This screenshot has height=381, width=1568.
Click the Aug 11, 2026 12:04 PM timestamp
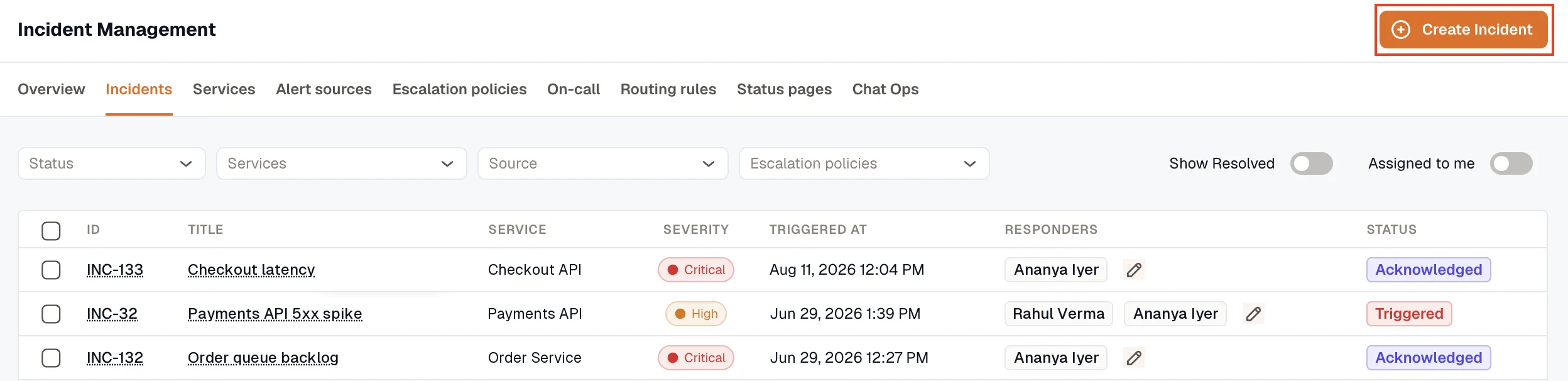[847, 270]
